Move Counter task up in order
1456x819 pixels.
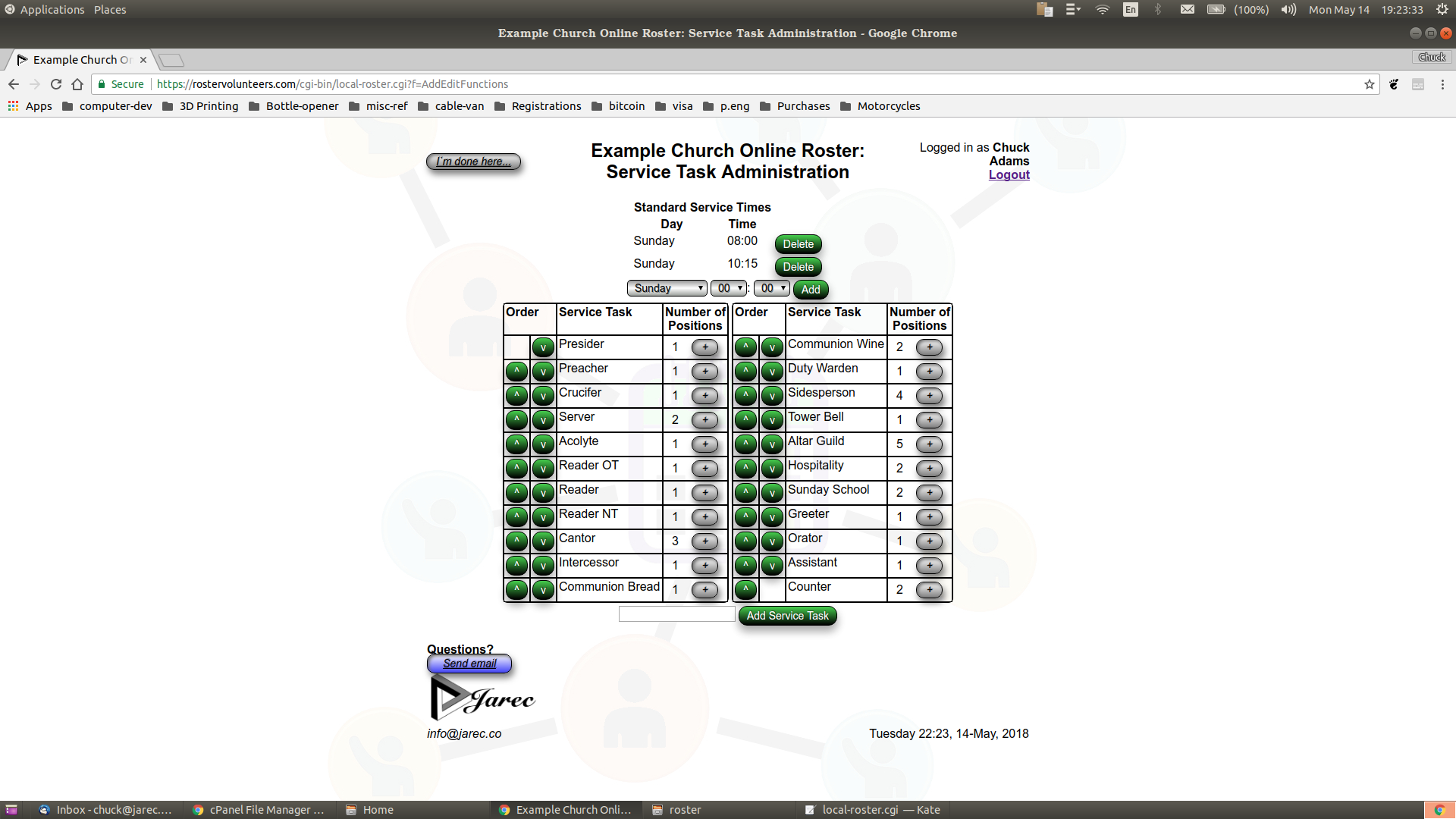(x=745, y=590)
